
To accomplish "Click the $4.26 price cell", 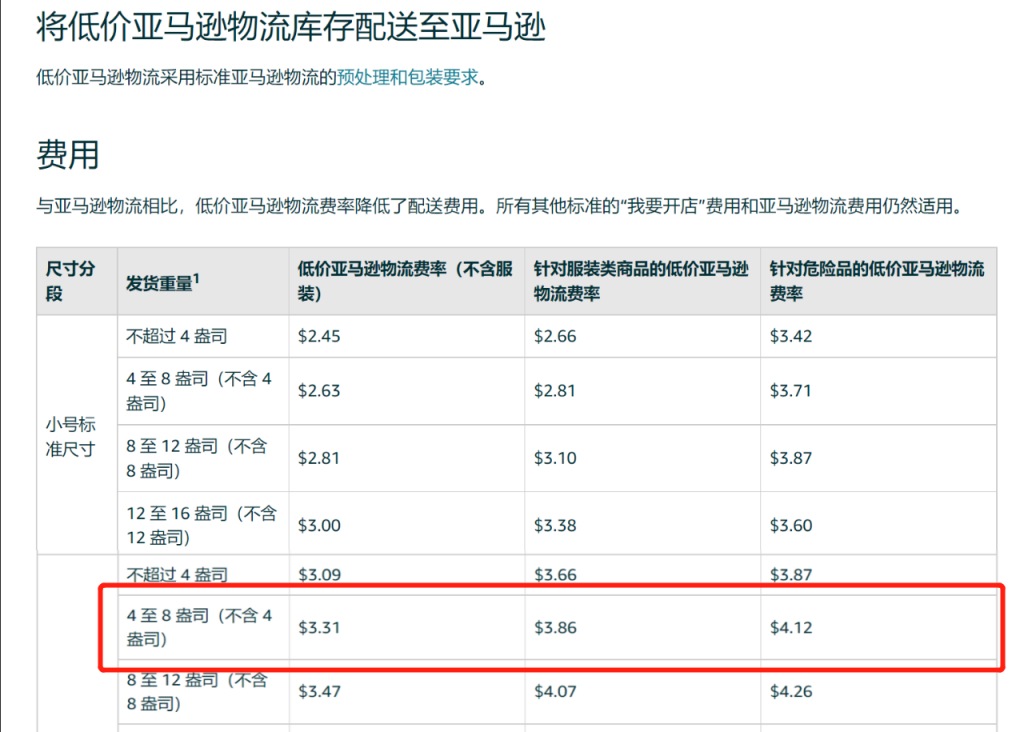I will pyautogui.click(x=878, y=691).
